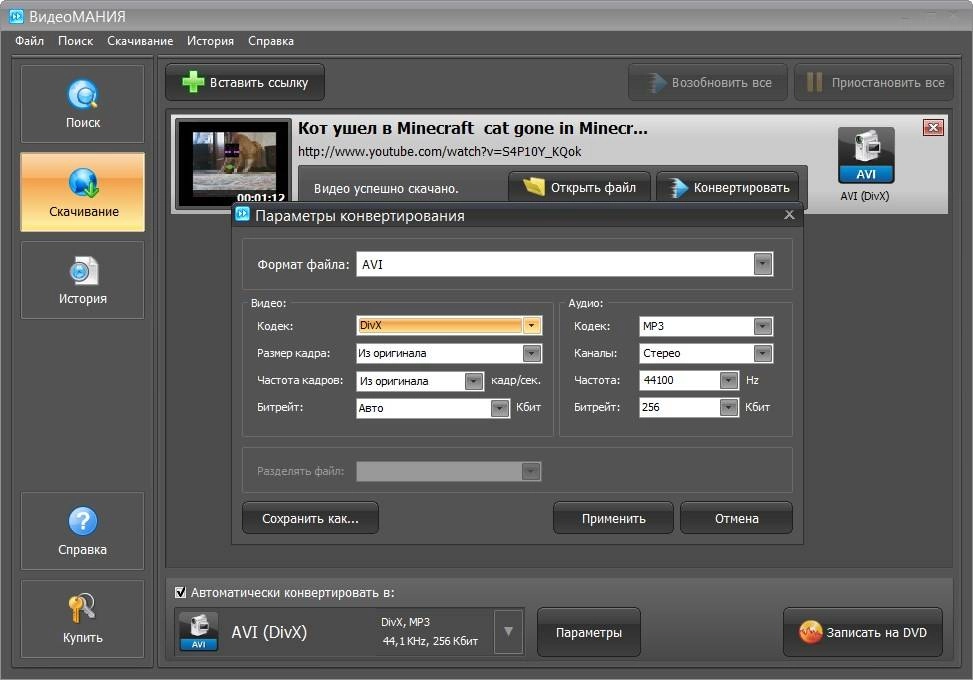Open the Поиск sidebar panel
Screen dimensions: 973x680
coord(83,104)
